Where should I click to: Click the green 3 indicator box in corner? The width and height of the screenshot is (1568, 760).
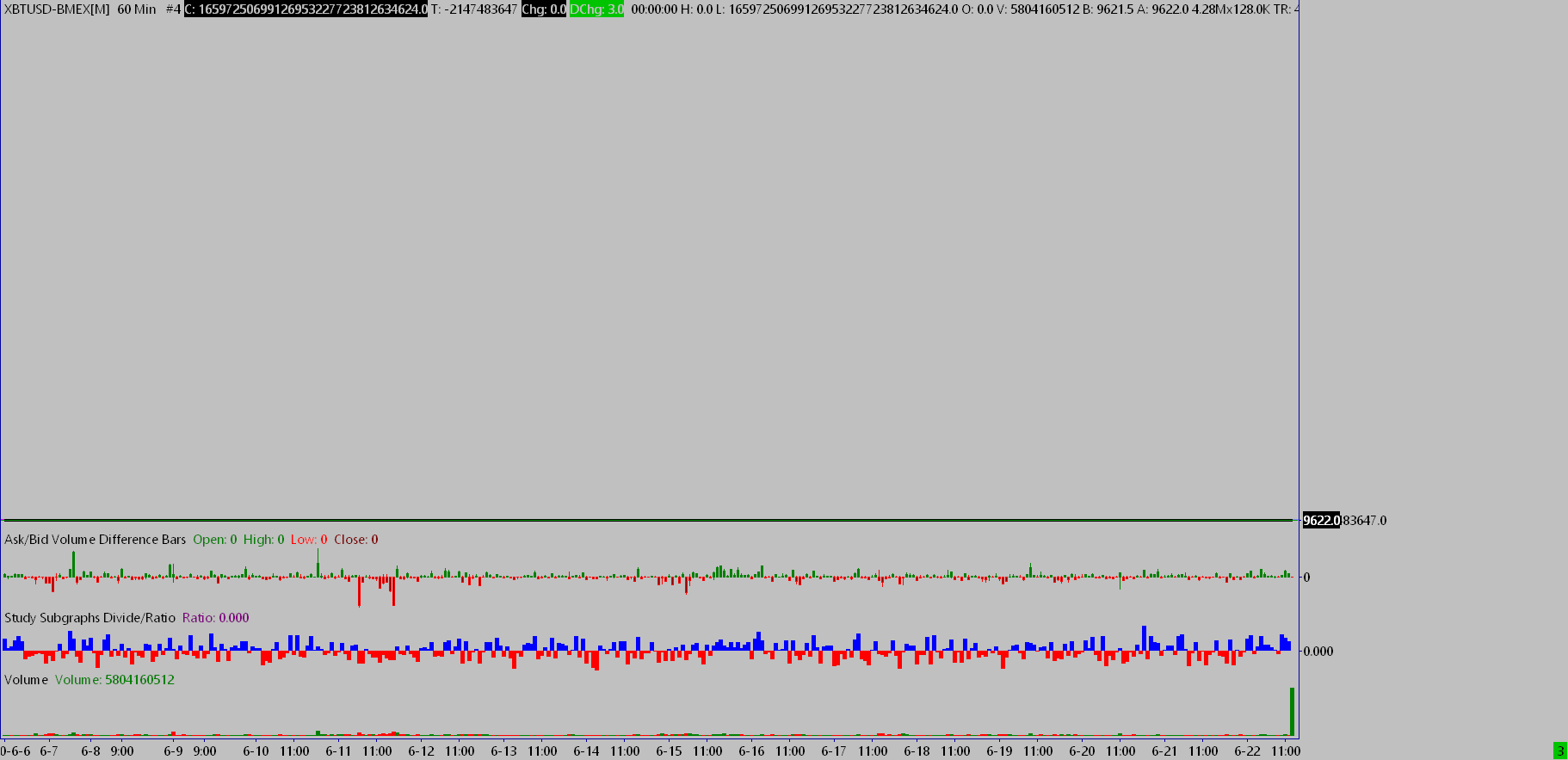coord(1560,751)
